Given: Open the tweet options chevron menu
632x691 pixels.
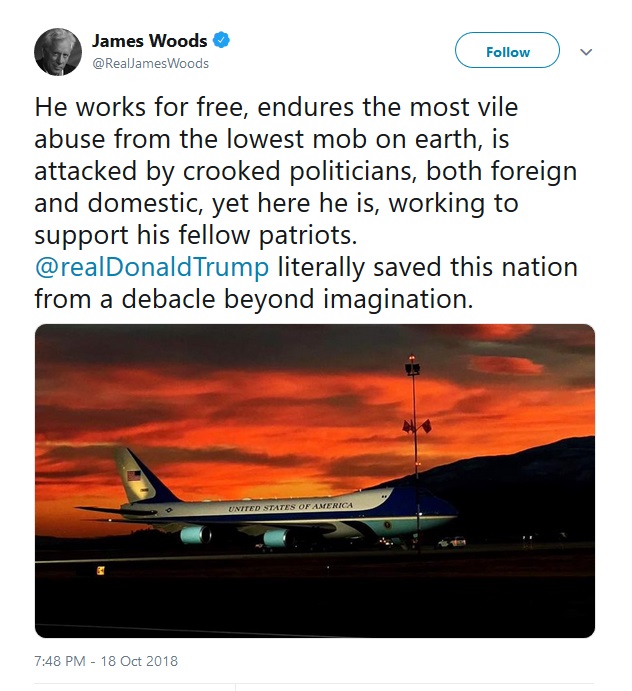Looking at the screenshot, I should tap(586, 52).
